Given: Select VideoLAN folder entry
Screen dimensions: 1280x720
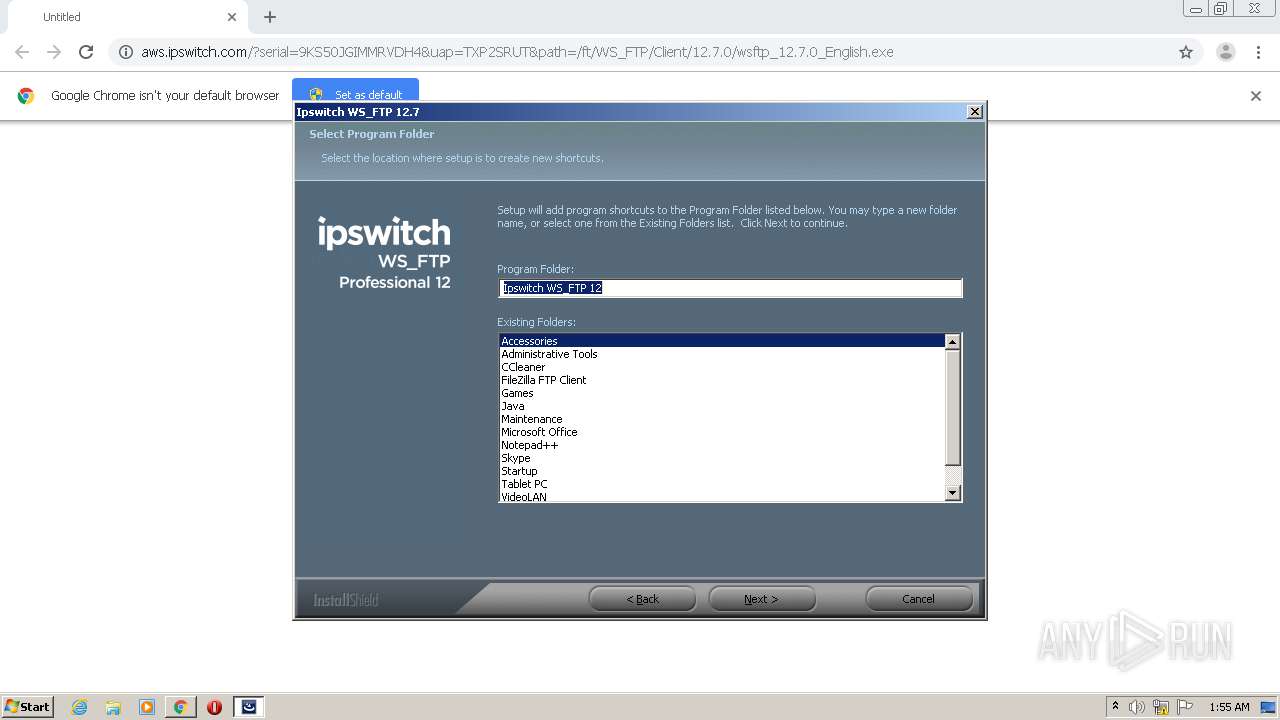Looking at the screenshot, I should click(722, 496).
